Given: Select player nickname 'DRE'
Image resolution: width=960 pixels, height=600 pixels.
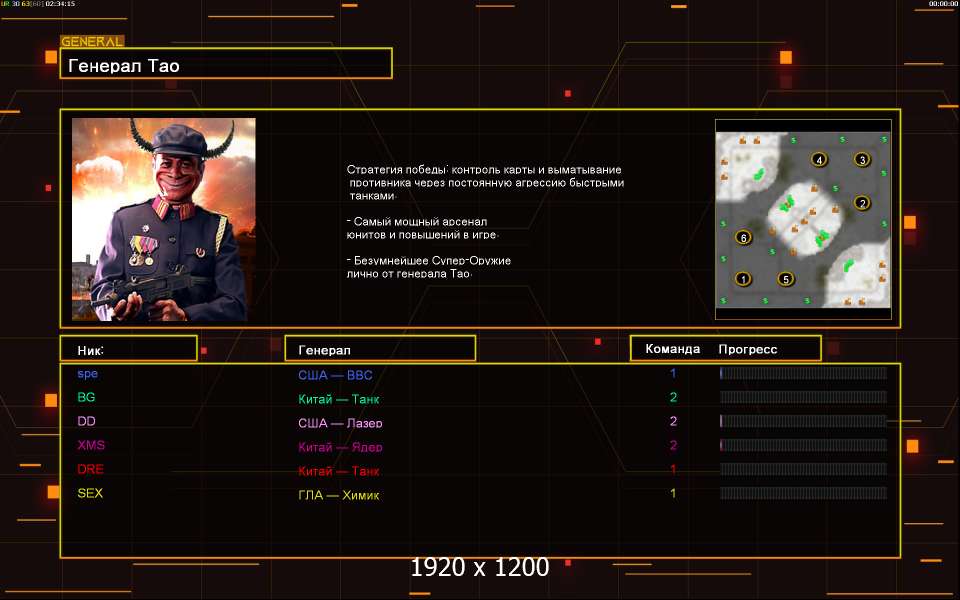Looking at the screenshot, I should tap(91, 469).
